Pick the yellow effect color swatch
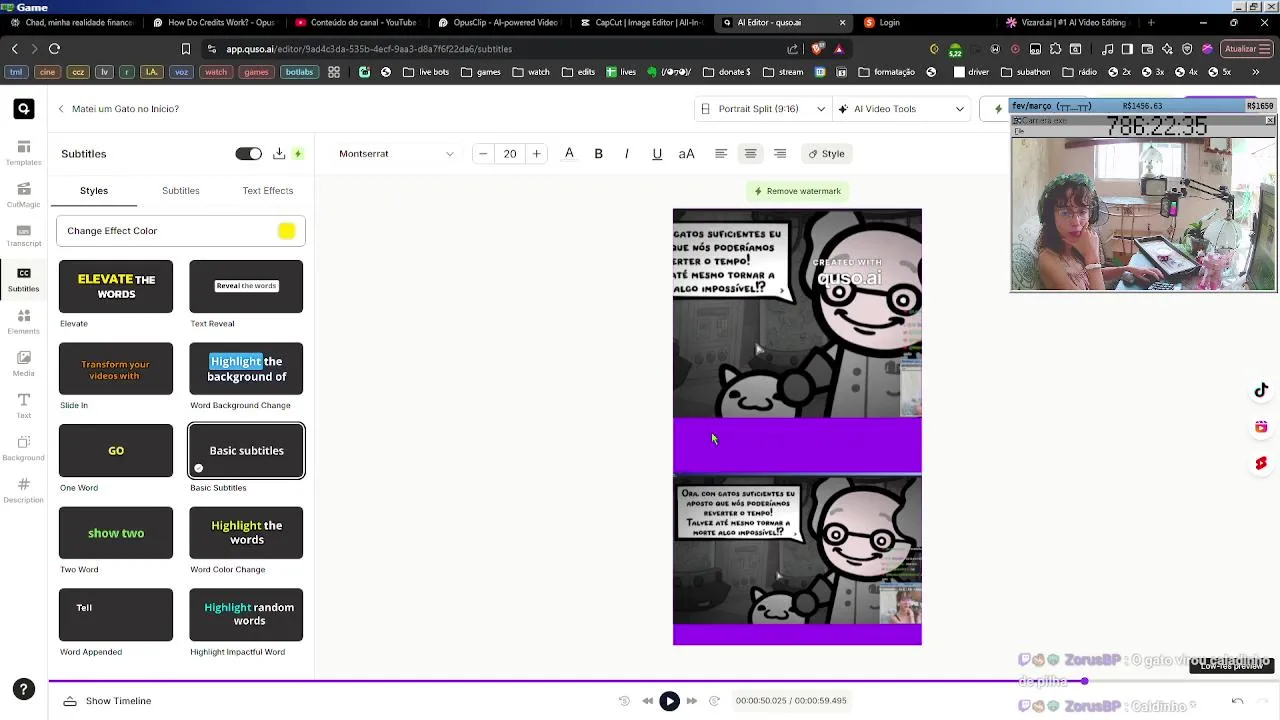Image resolution: width=1280 pixels, height=720 pixels. click(x=287, y=231)
